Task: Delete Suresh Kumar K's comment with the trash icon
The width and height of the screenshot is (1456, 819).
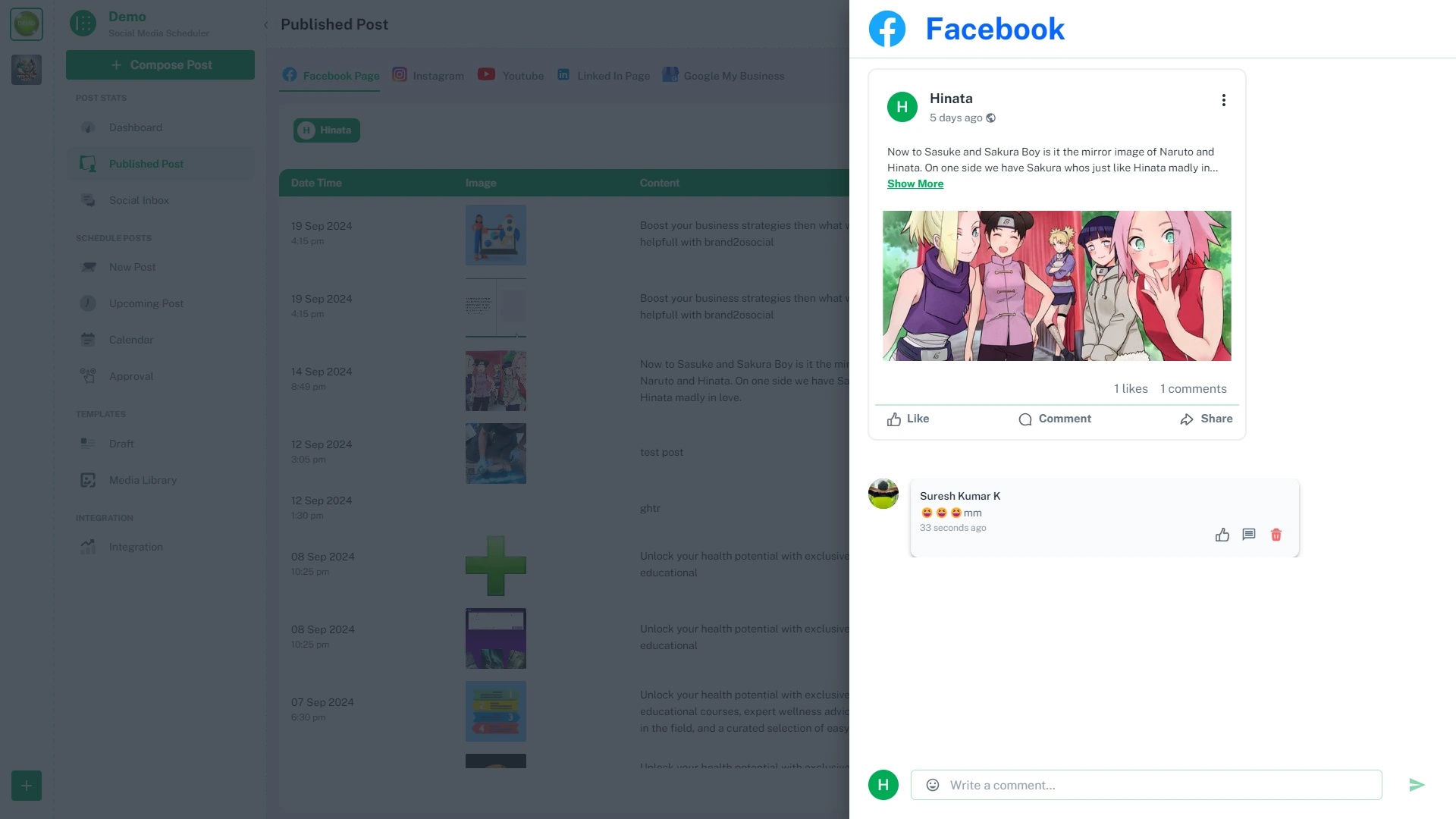Action: (1276, 535)
